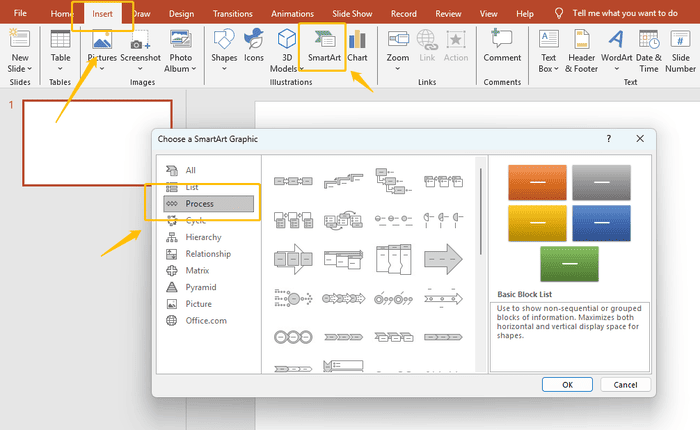
Task: Open the Transitions tab
Action: point(233,15)
